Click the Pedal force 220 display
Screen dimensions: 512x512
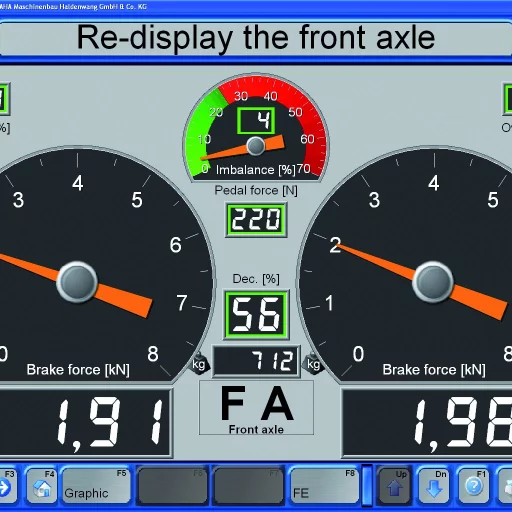click(256, 220)
